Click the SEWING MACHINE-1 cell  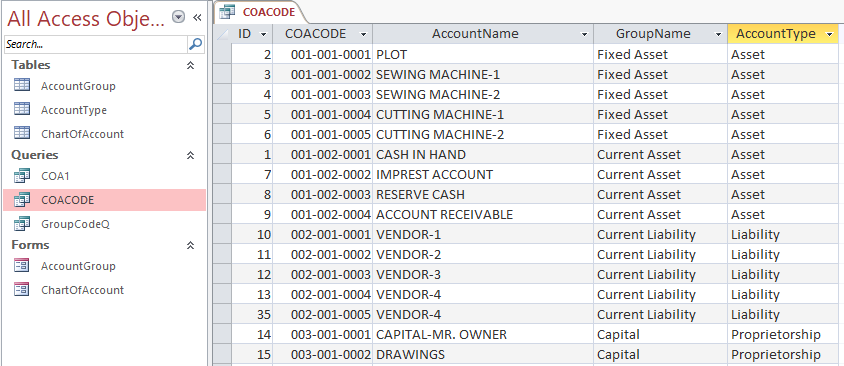(483, 74)
